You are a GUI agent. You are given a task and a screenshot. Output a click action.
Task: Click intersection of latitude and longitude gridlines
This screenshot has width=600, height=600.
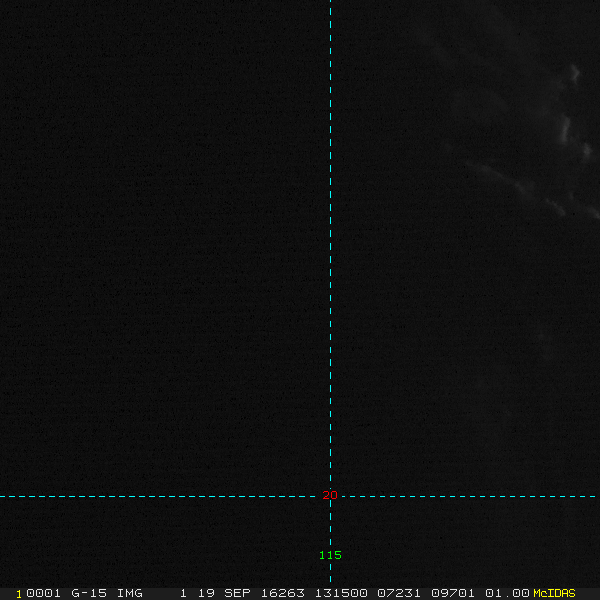point(330,496)
